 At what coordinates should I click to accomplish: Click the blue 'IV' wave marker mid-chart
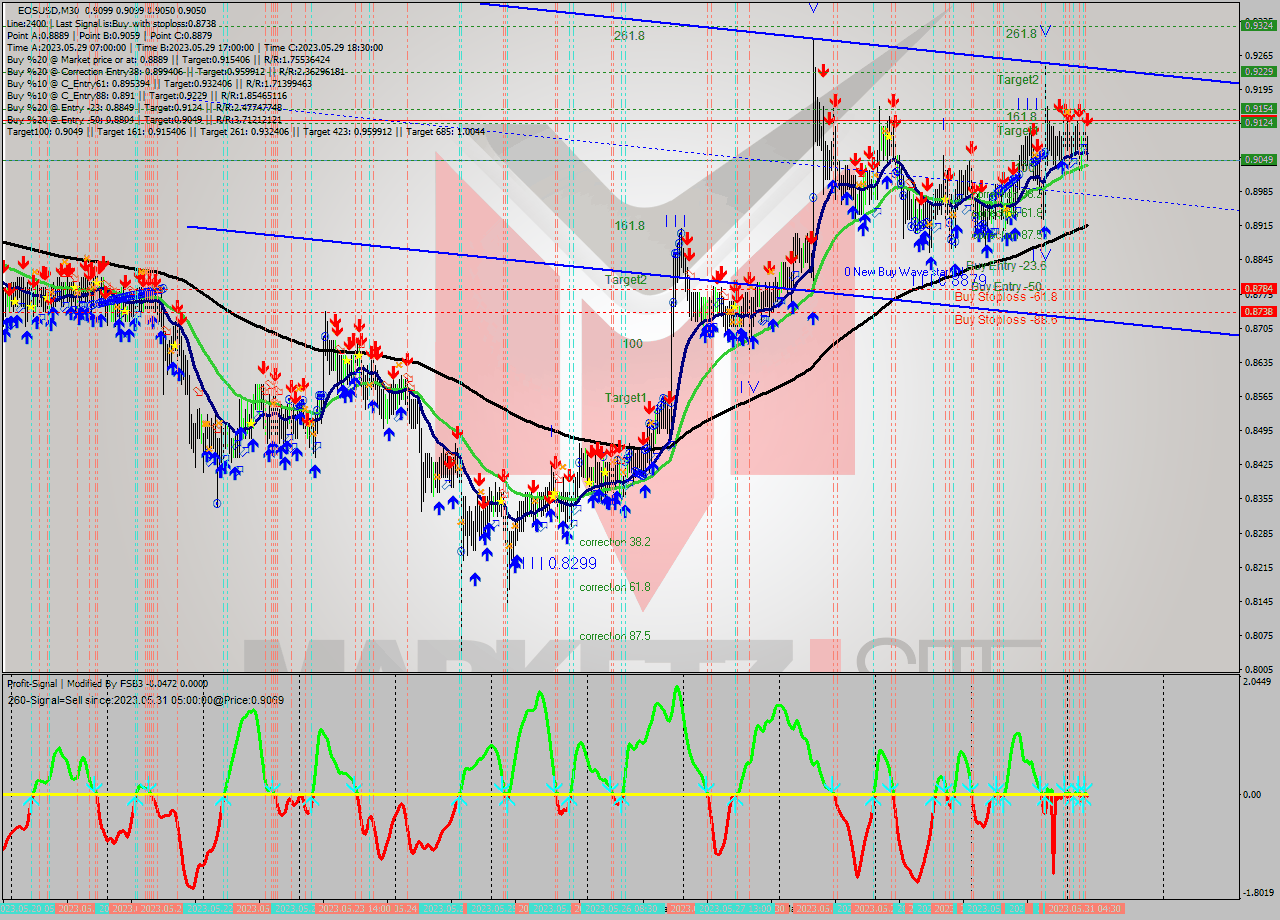(x=749, y=387)
